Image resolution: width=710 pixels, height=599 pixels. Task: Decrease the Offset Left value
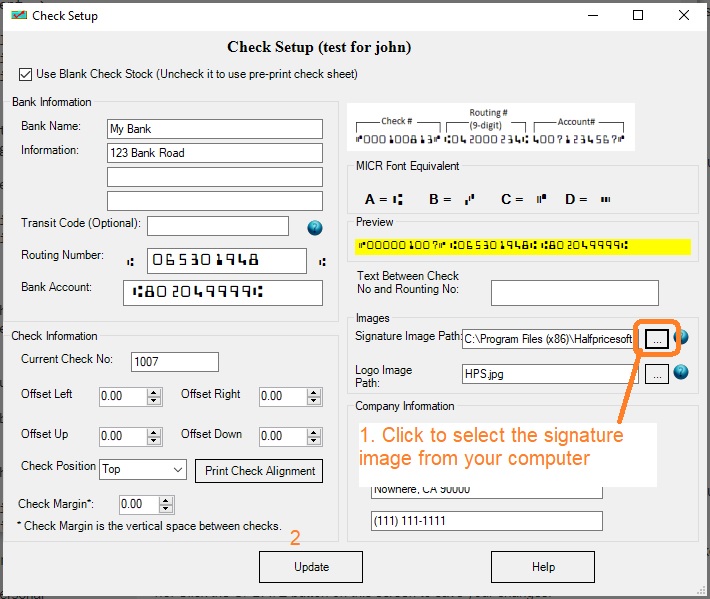click(x=154, y=401)
